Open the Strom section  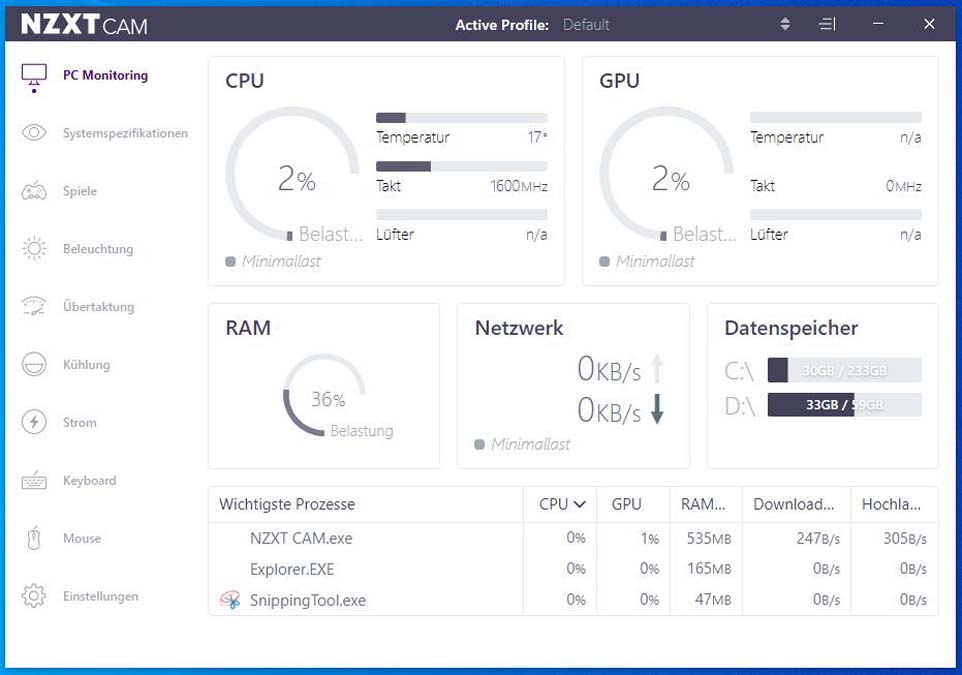click(79, 422)
